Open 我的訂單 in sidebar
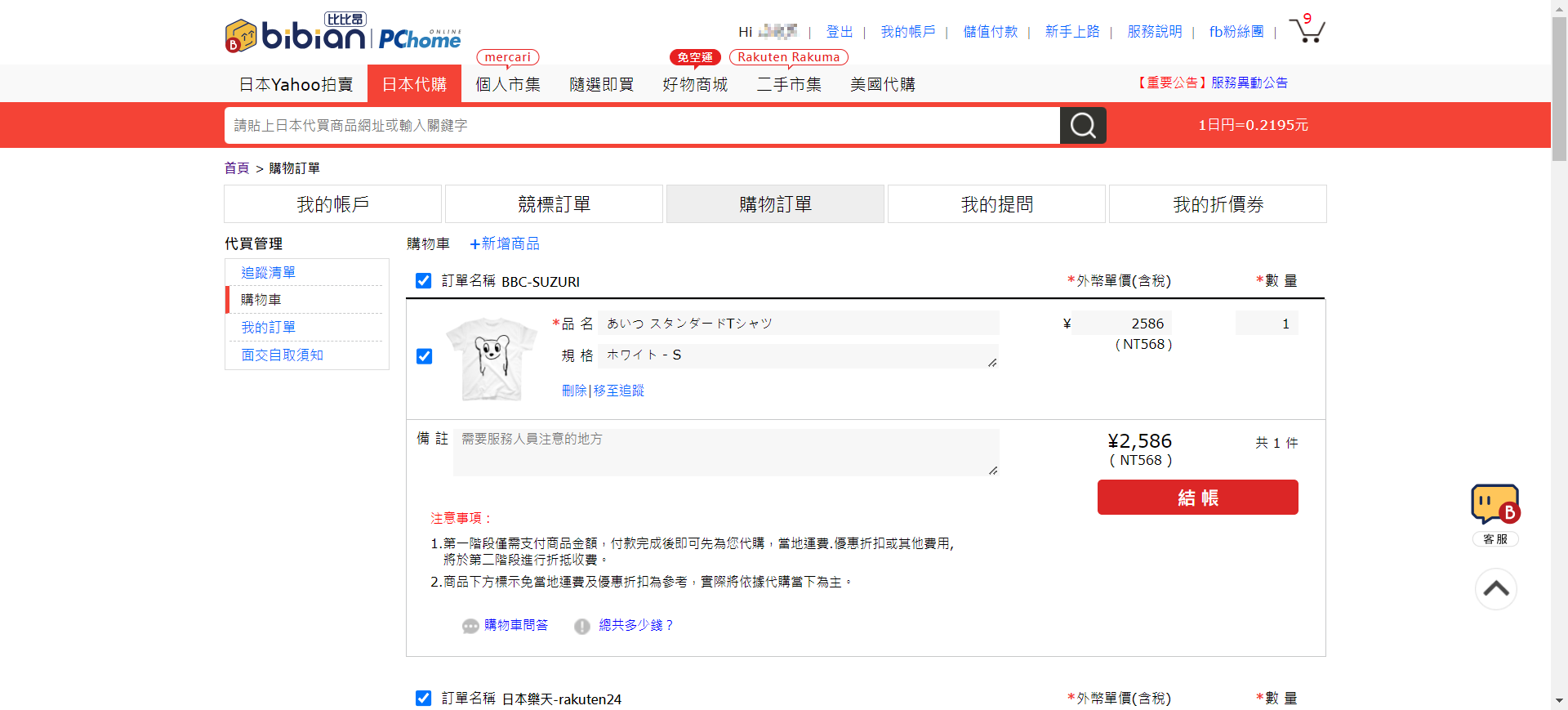The width and height of the screenshot is (1568, 710). pos(268,328)
